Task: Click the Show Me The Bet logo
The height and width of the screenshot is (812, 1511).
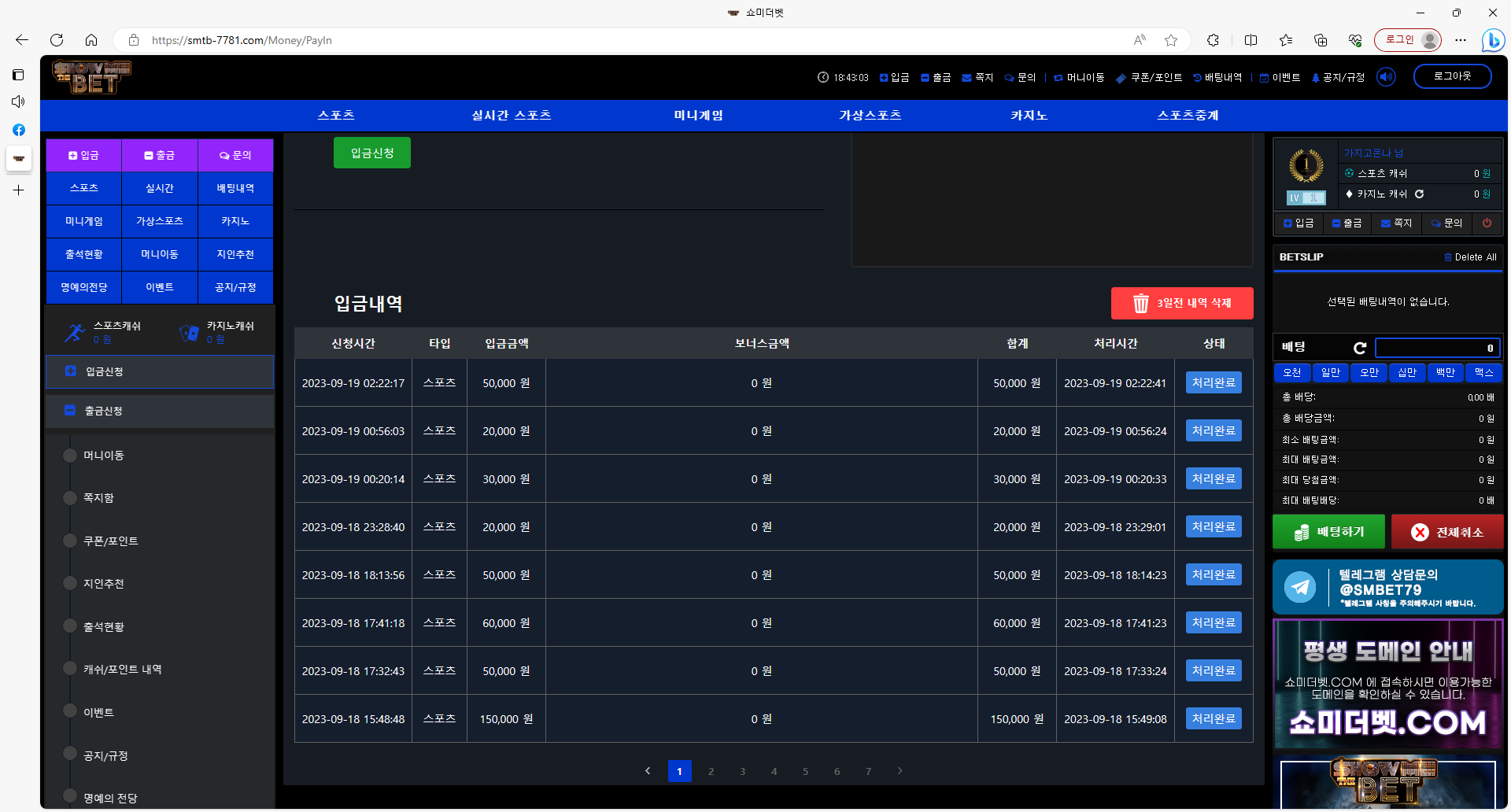Action: (x=91, y=77)
